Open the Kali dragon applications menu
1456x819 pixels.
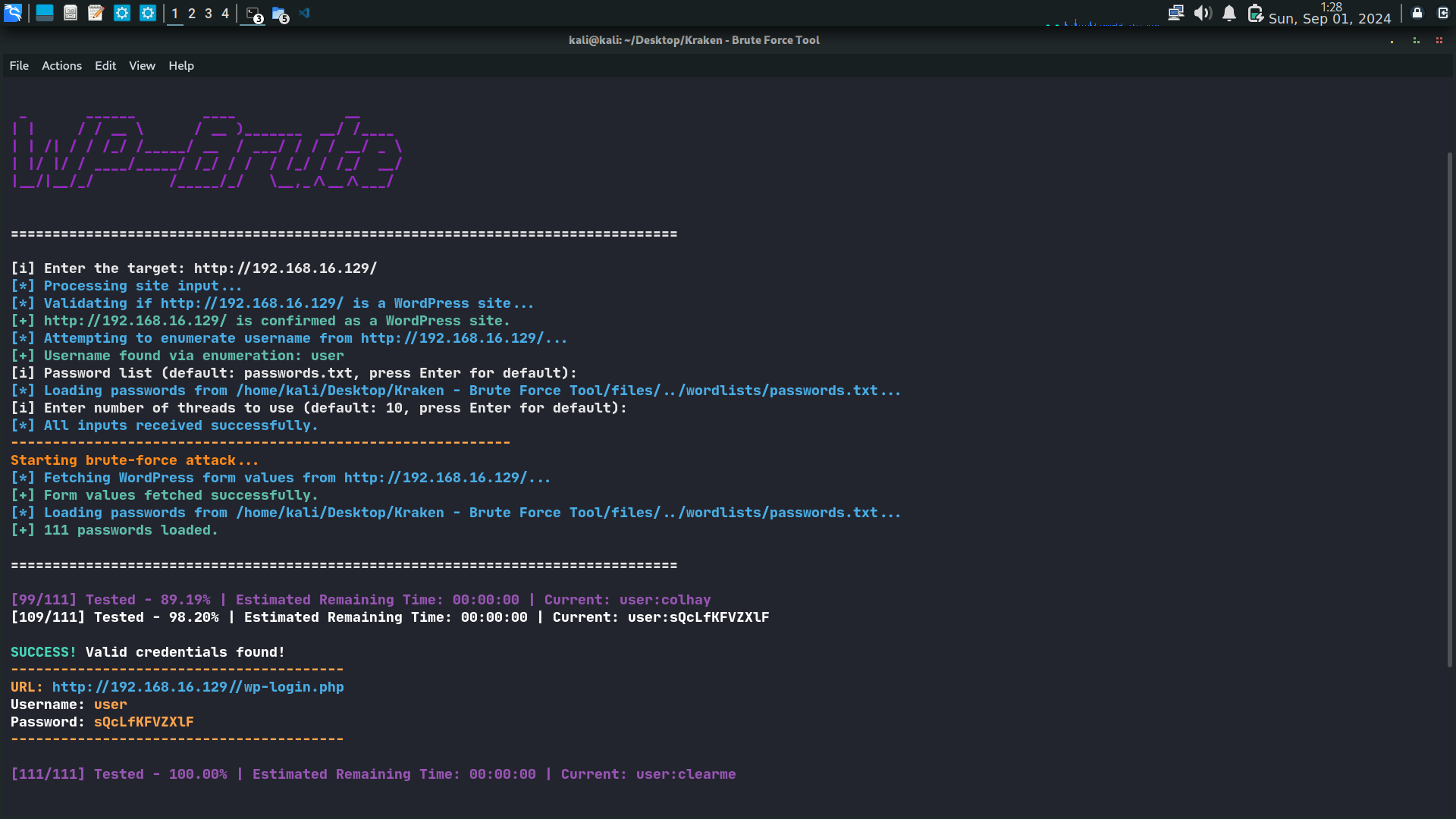13,13
